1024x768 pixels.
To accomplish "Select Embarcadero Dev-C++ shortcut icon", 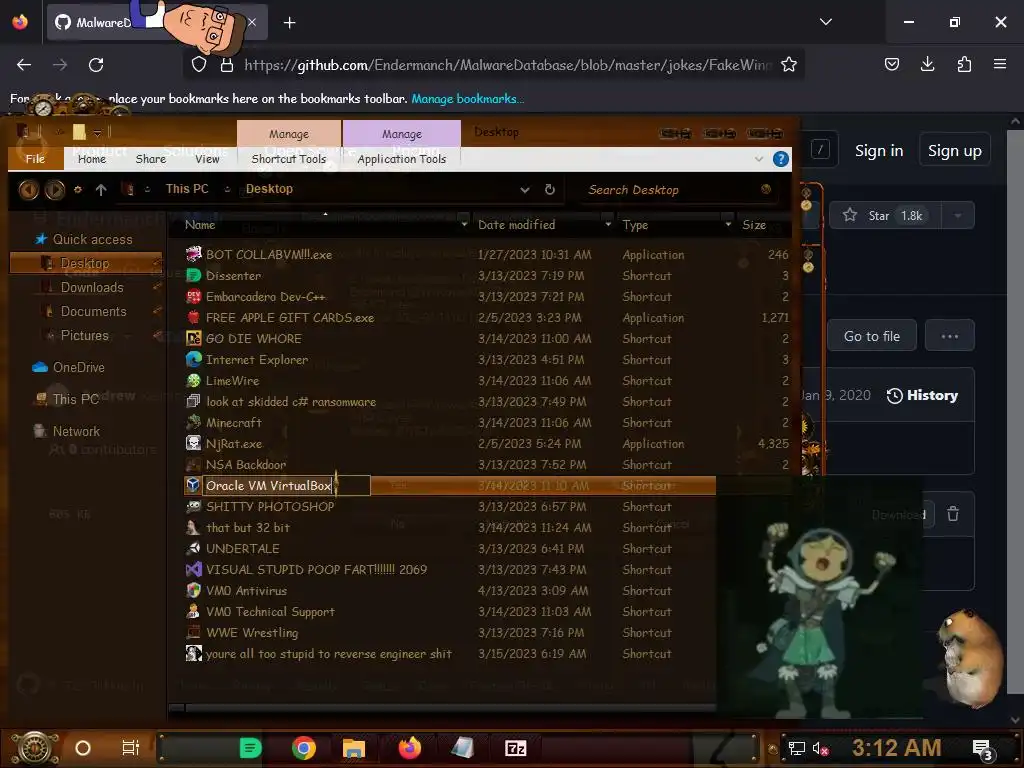I will (x=193, y=296).
